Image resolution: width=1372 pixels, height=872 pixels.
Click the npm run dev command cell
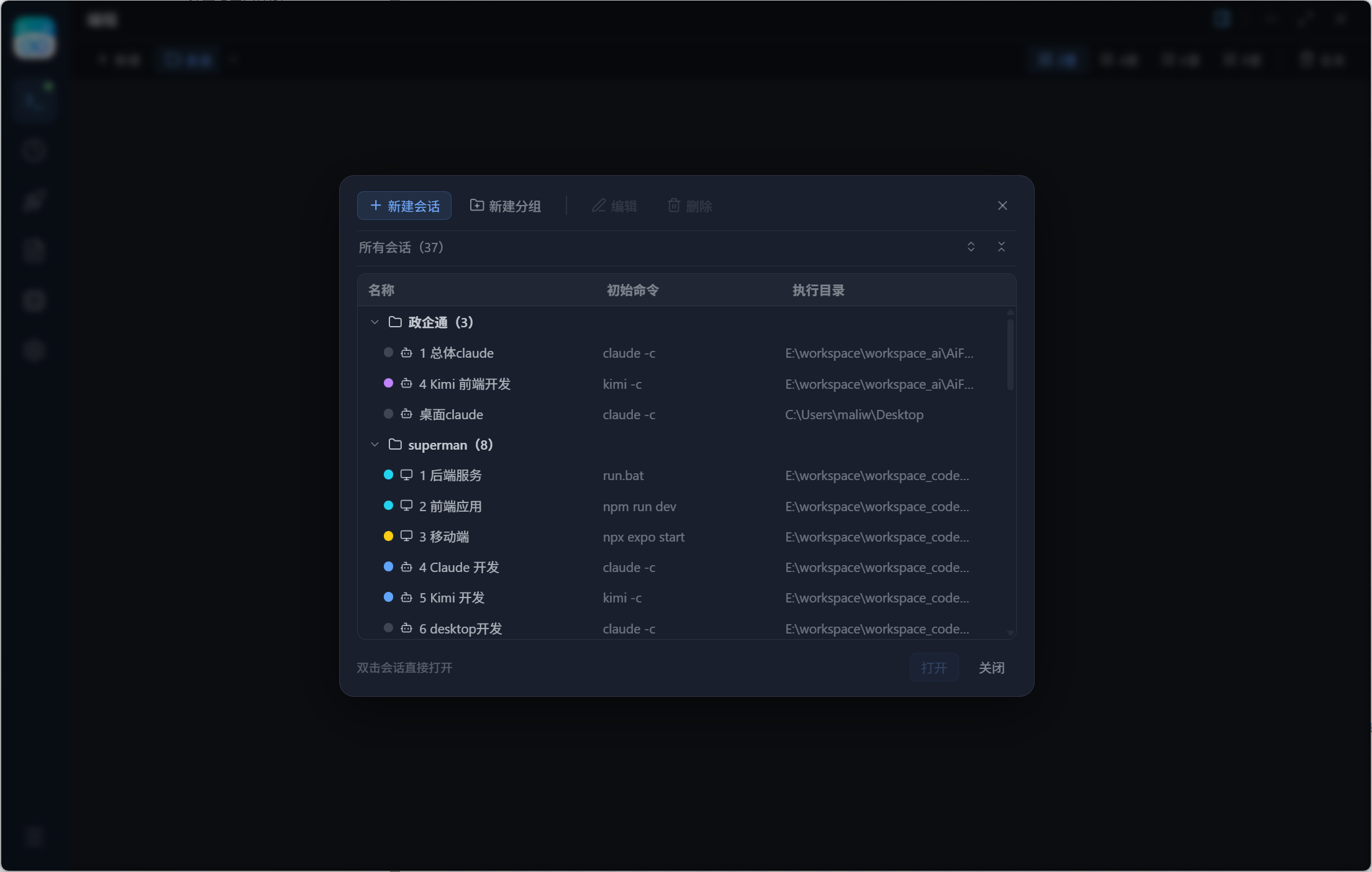tap(639, 506)
